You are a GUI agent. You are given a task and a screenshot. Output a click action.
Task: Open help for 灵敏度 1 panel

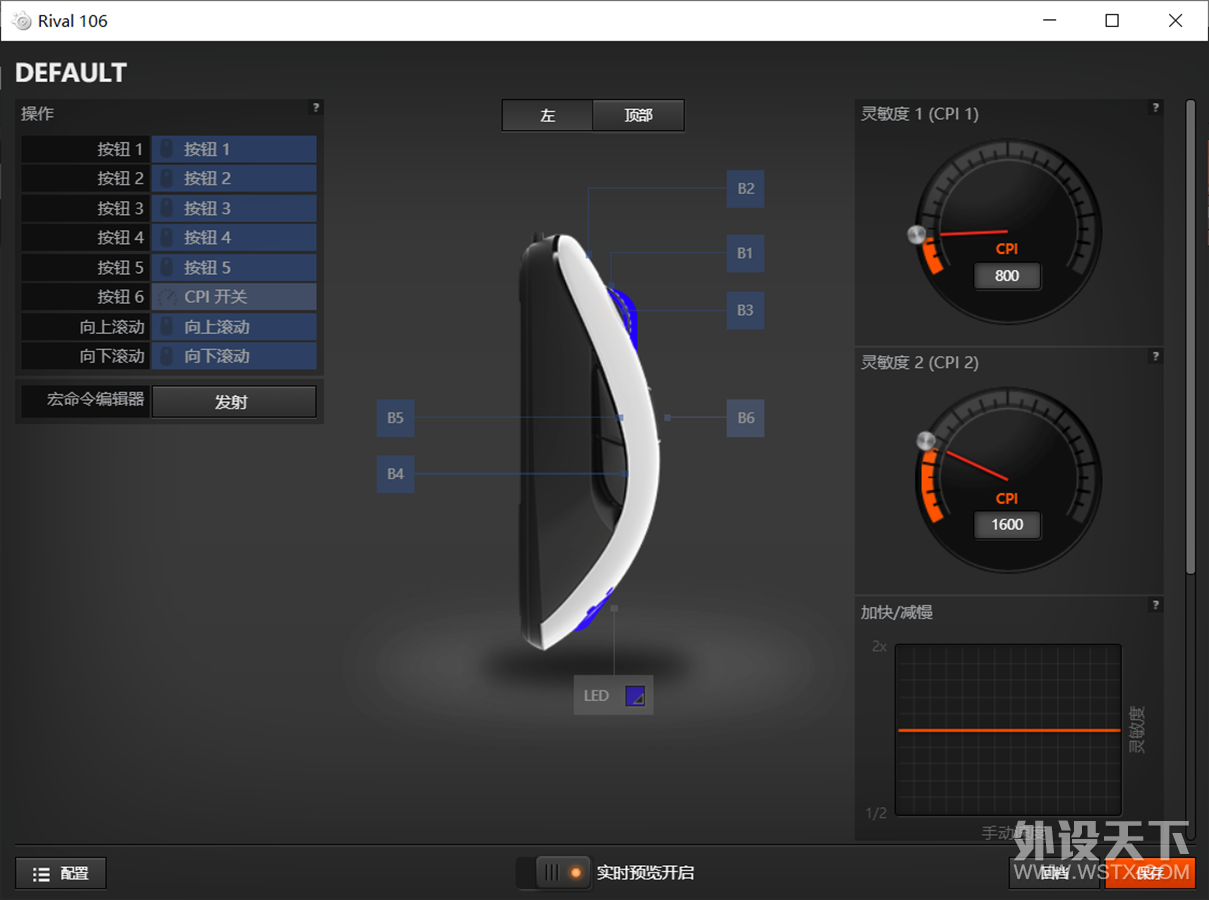click(x=1156, y=107)
